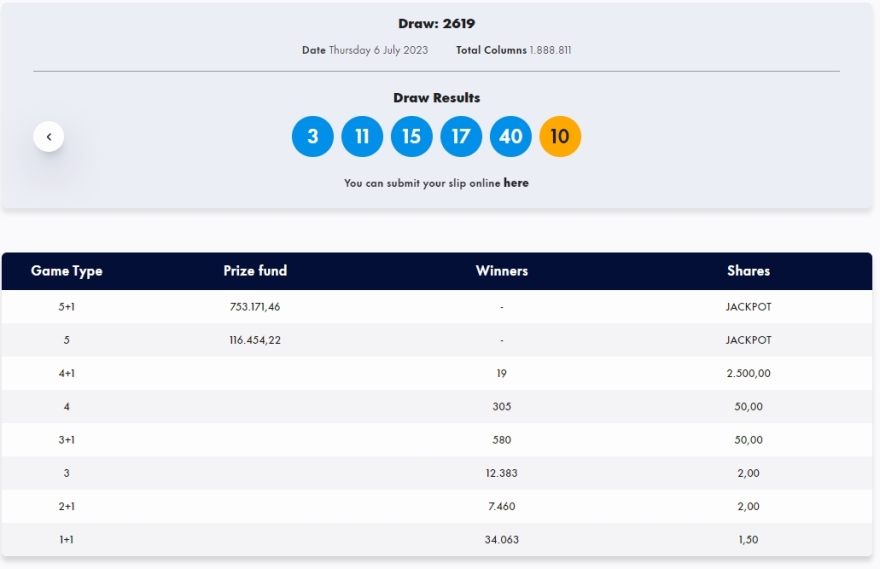Click the 116.454,22 prize fund amount

(x=255, y=340)
